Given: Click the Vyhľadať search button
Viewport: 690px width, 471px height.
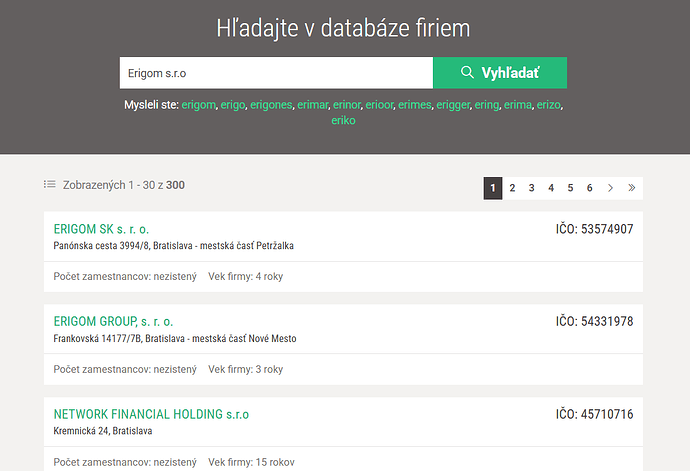Looking at the screenshot, I should pyautogui.click(x=499, y=73).
